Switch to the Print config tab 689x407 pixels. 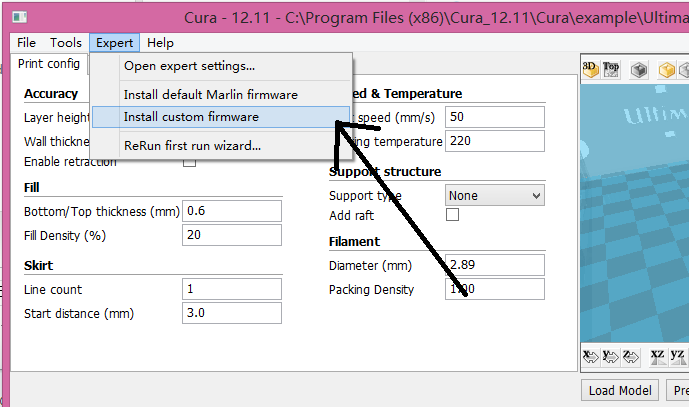coord(49,63)
